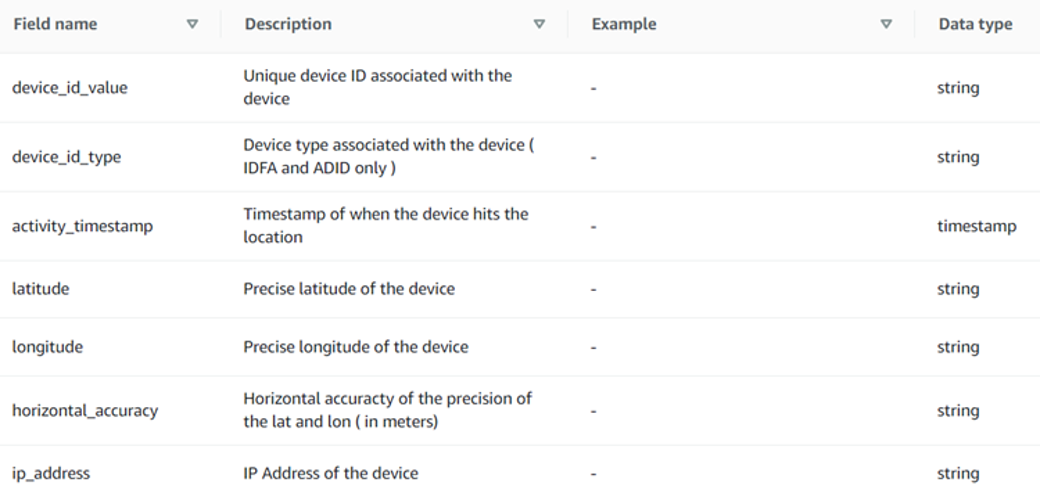Image resolution: width=1040 pixels, height=500 pixels.
Task: Select the activity_timestamp field name
Action: click(82, 226)
